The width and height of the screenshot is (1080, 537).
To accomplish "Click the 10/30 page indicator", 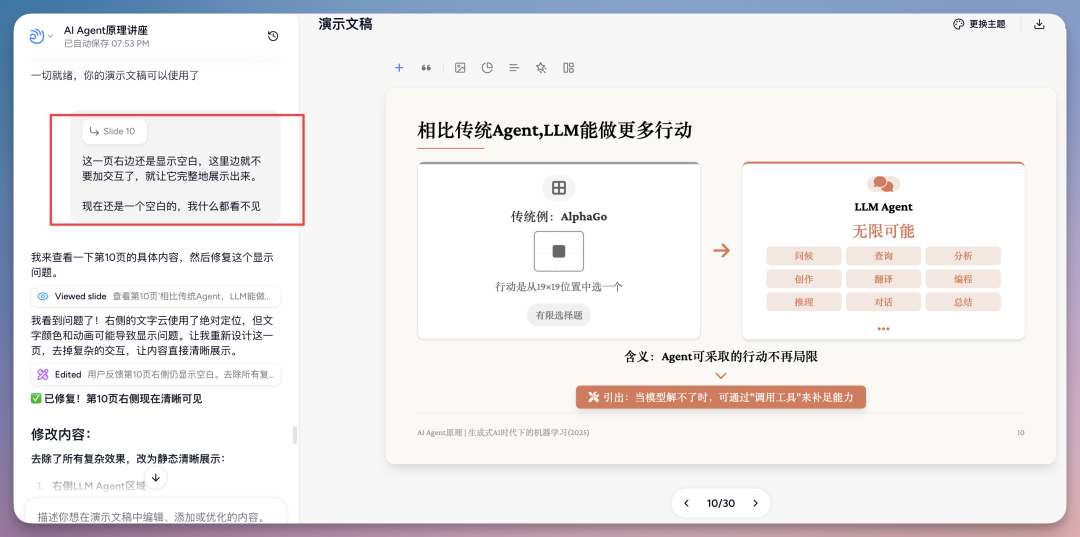I will [720, 503].
